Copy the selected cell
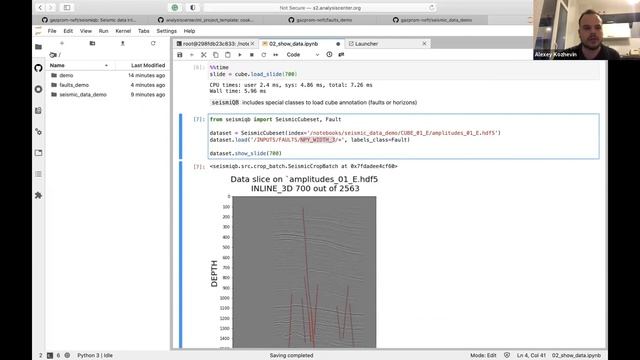This screenshot has width=640, height=360. click(216, 55)
